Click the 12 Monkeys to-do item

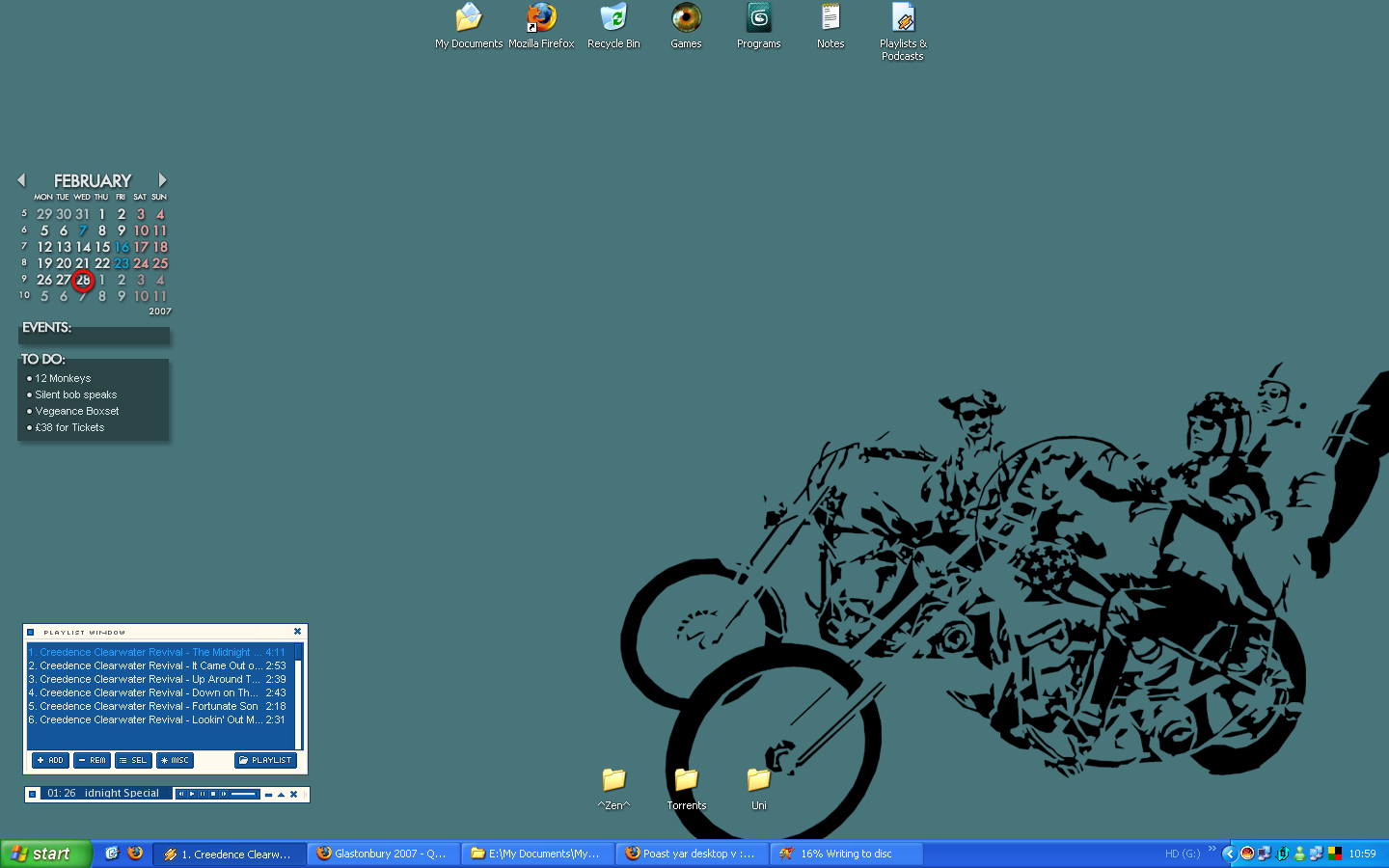pos(63,379)
